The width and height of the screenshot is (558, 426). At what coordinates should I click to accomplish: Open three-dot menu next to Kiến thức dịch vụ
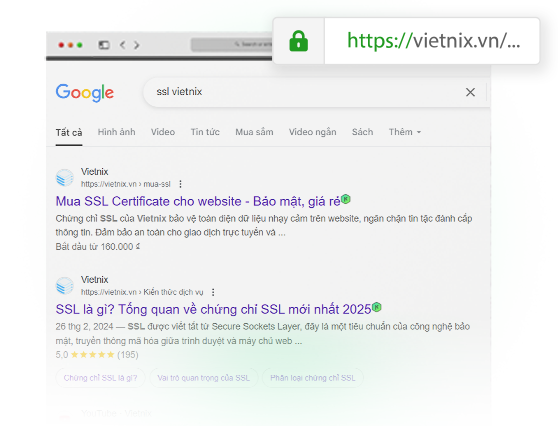(213, 292)
